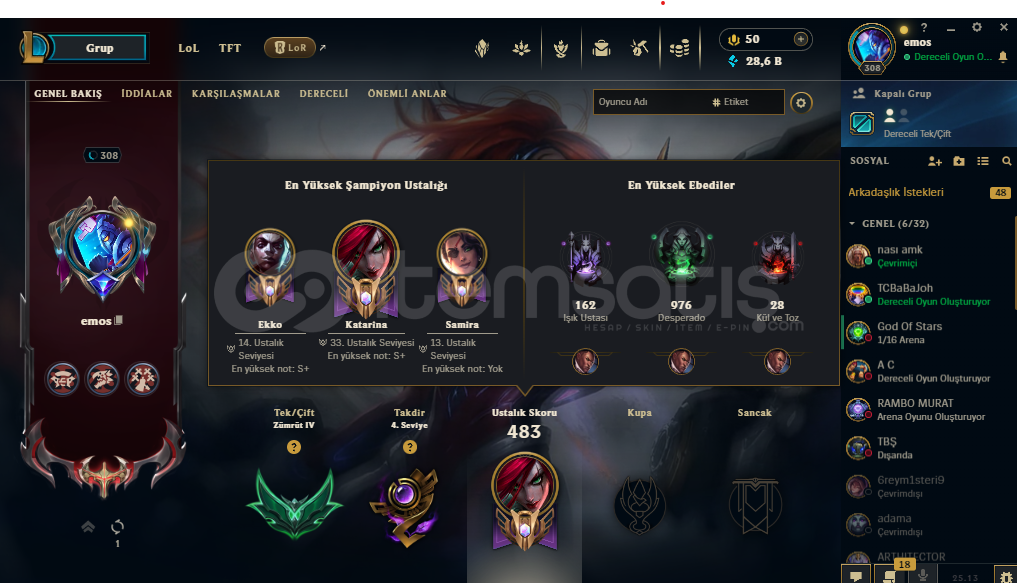Open the Crafting hammer icon
This screenshot has height=583, width=1017.
click(640, 48)
